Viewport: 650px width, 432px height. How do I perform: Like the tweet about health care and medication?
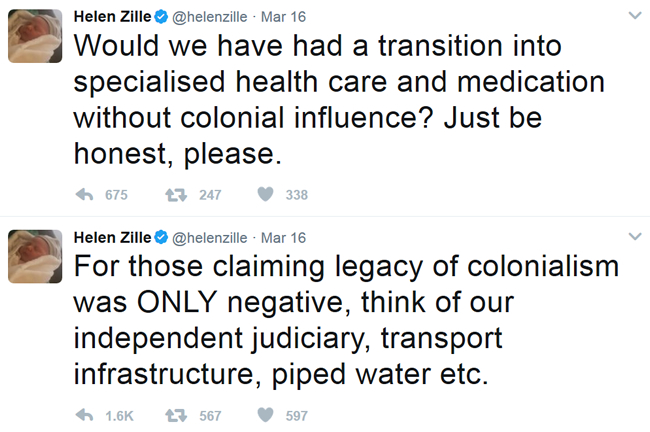pyautogui.click(x=265, y=194)
